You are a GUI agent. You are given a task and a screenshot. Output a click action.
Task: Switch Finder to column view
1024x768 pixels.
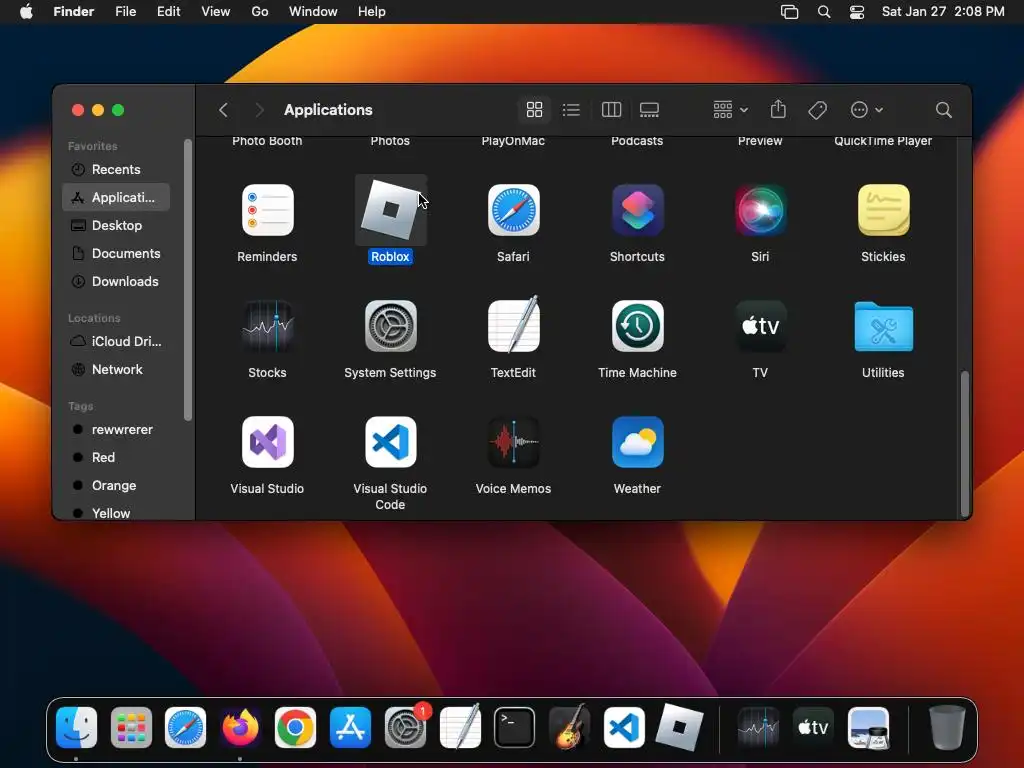tap(611, 110)
